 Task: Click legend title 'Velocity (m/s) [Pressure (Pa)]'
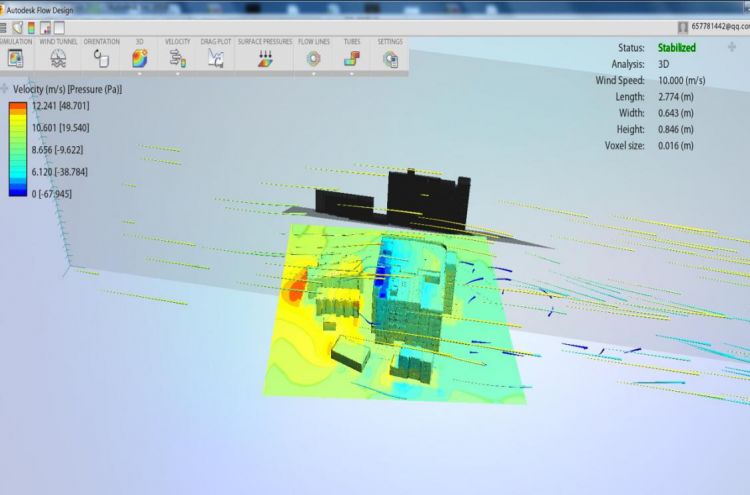coord(67,89)
